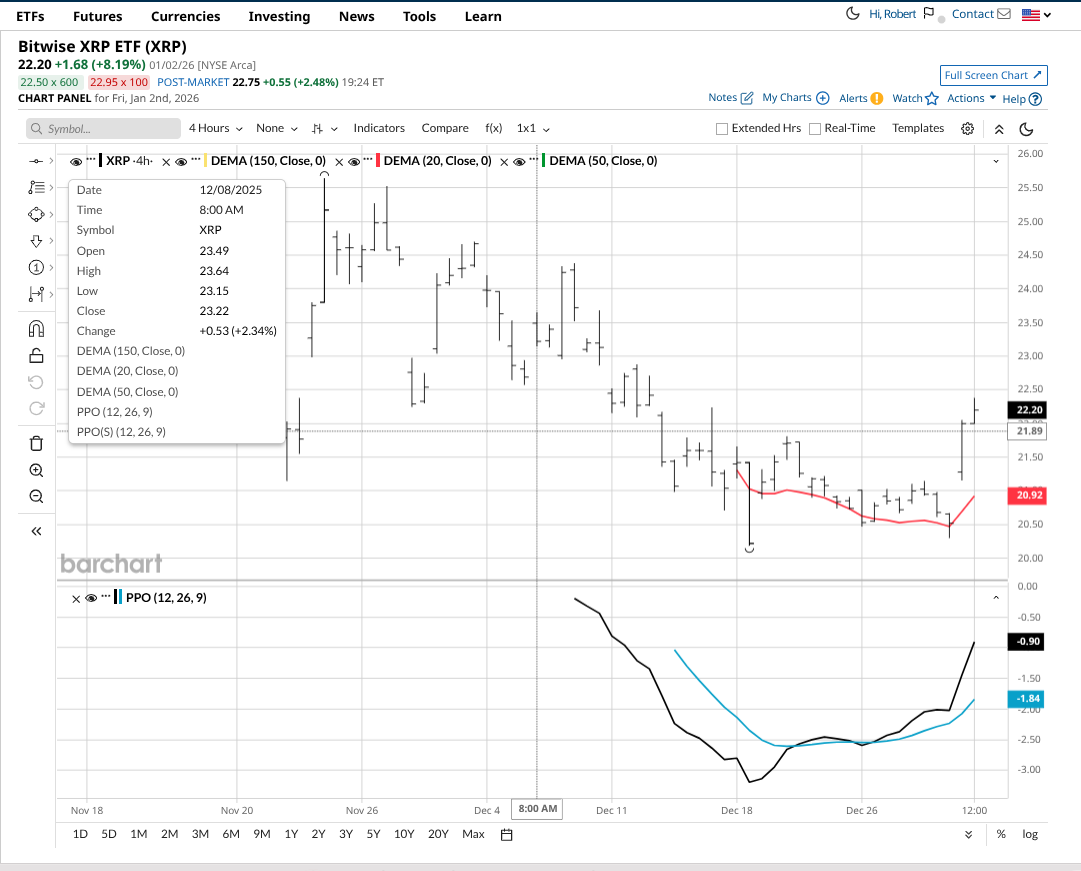The image size is (1081, 871).
Task: Open the 4 Hours interval dropdown
Action: click(x=214, y=129)
